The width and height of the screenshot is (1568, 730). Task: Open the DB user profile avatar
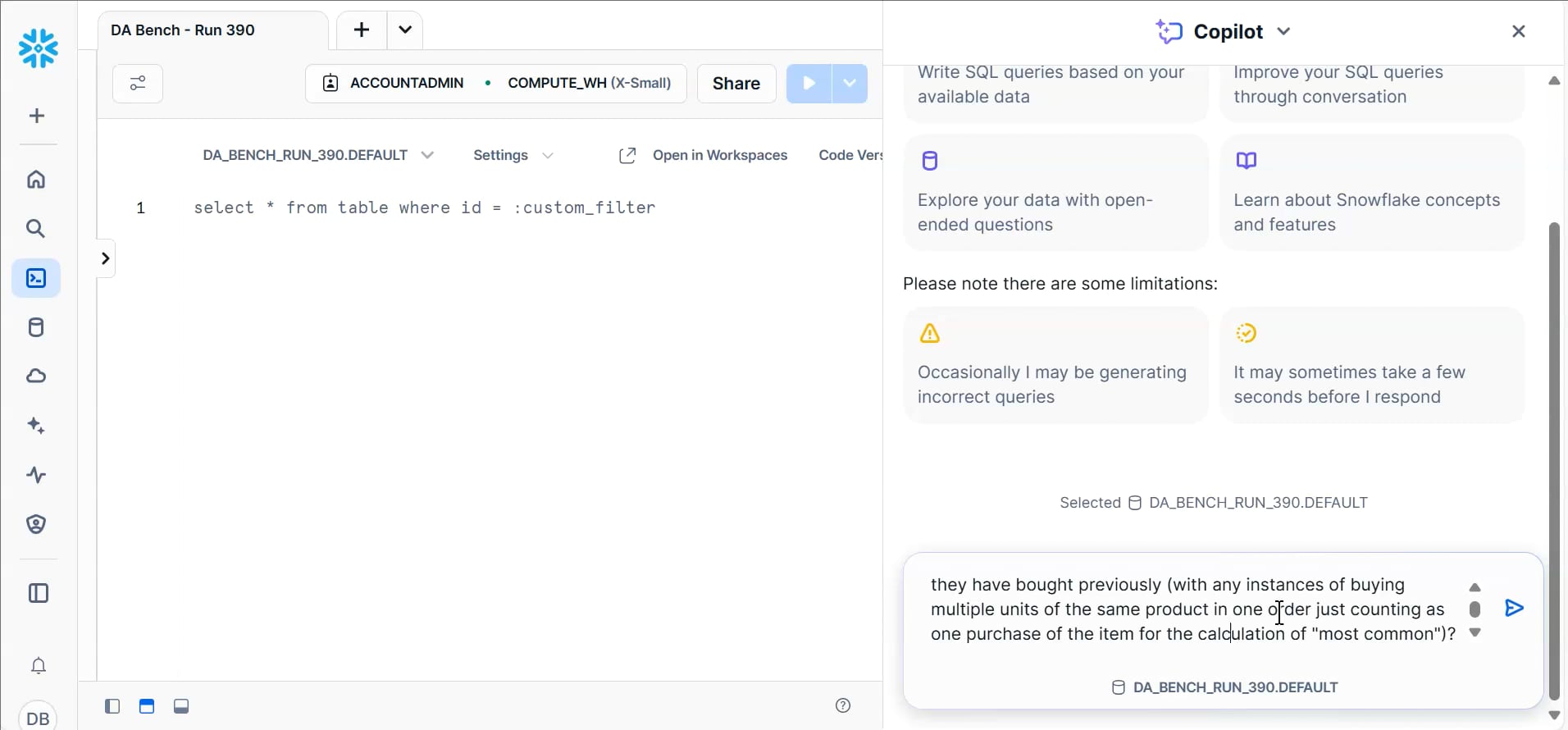[x=38, y=717]
